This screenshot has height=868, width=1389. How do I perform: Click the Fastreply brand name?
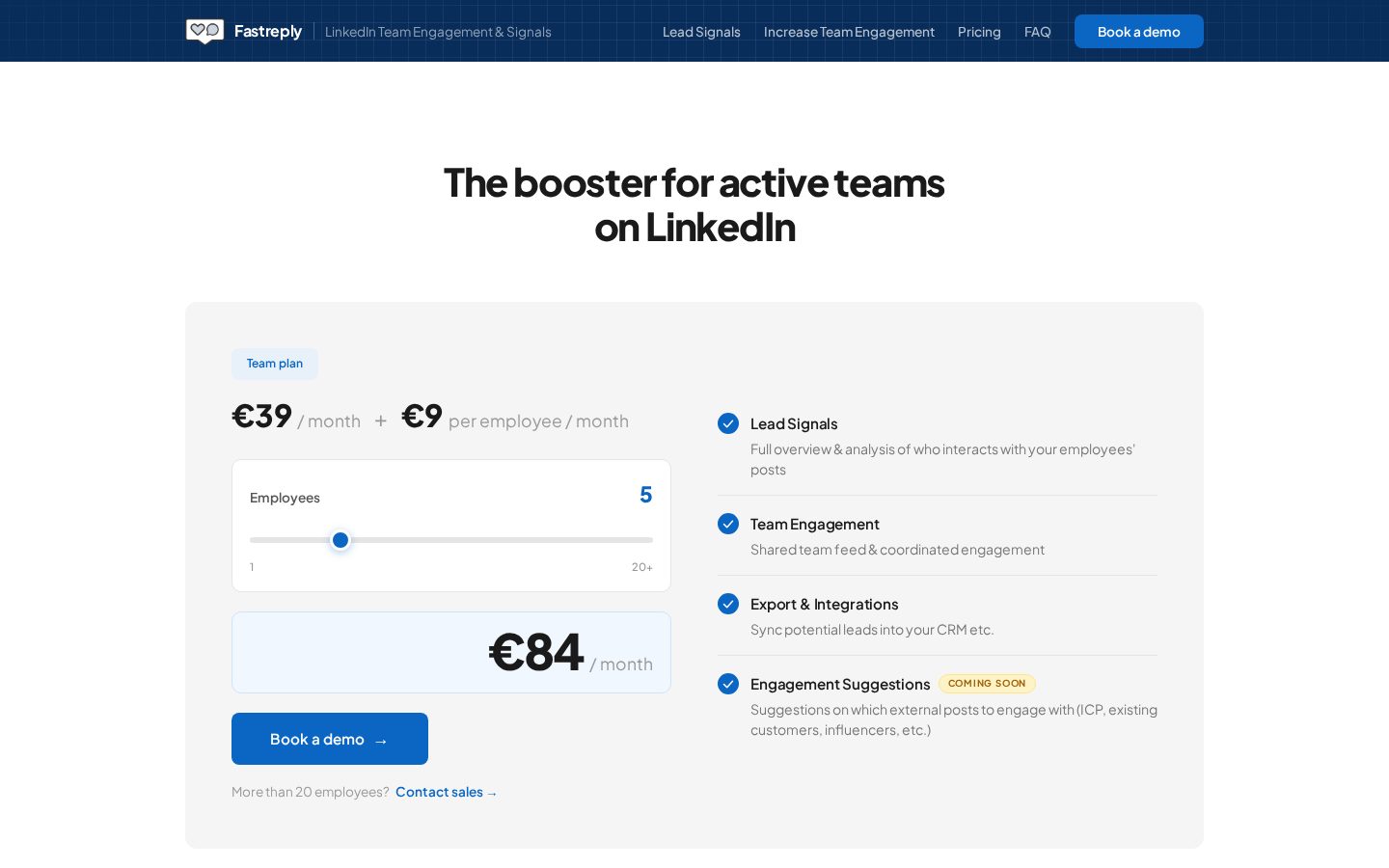[x=268, y=32]
